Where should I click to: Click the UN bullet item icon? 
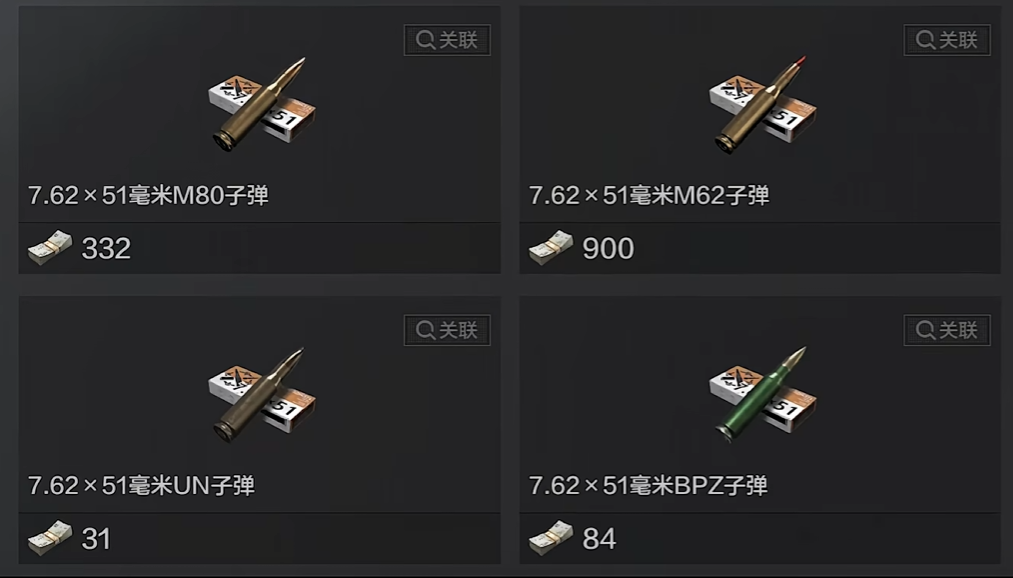(262, 395)
